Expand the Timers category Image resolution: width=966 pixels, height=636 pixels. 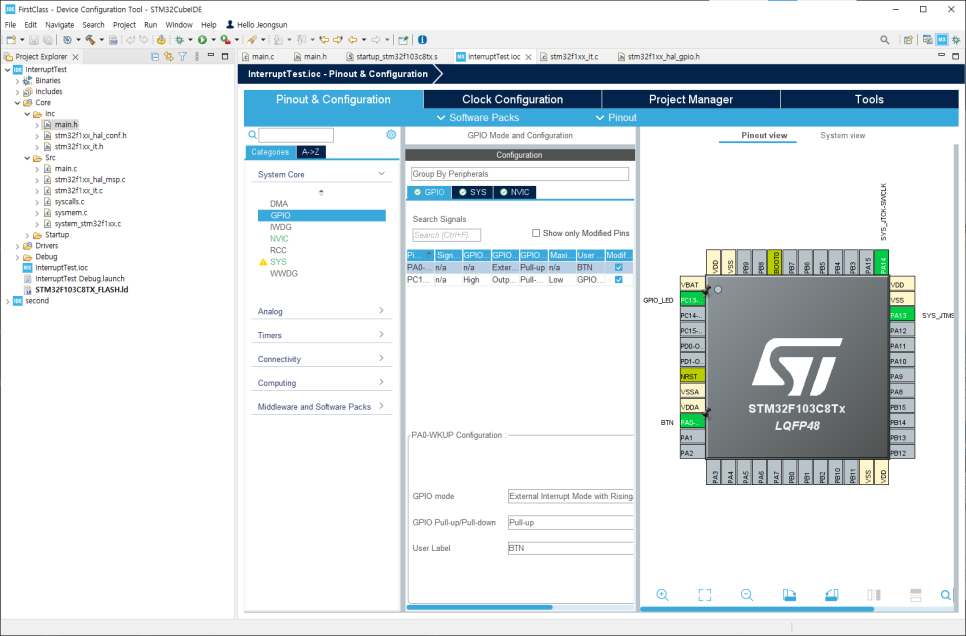point(381,335)
